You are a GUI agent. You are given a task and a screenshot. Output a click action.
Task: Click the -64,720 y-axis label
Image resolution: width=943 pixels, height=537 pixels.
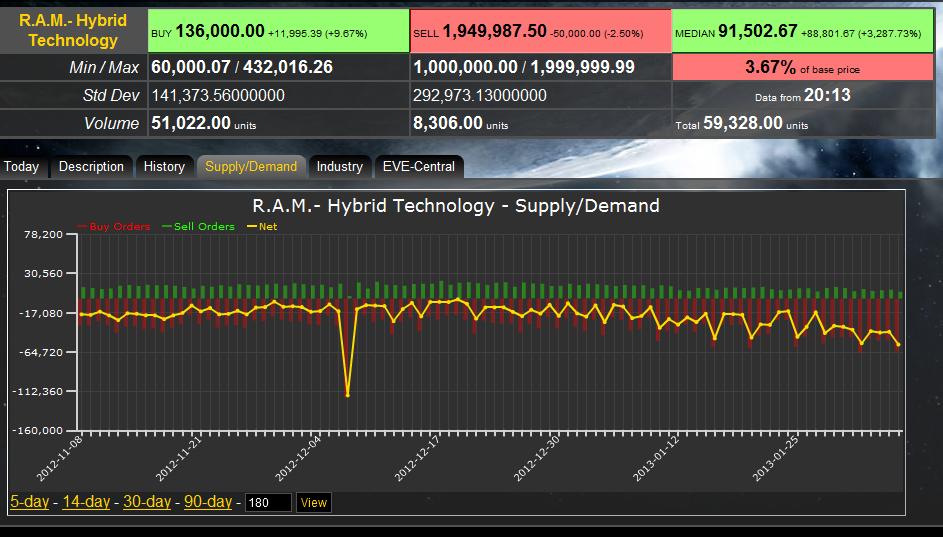coord(42,352)
